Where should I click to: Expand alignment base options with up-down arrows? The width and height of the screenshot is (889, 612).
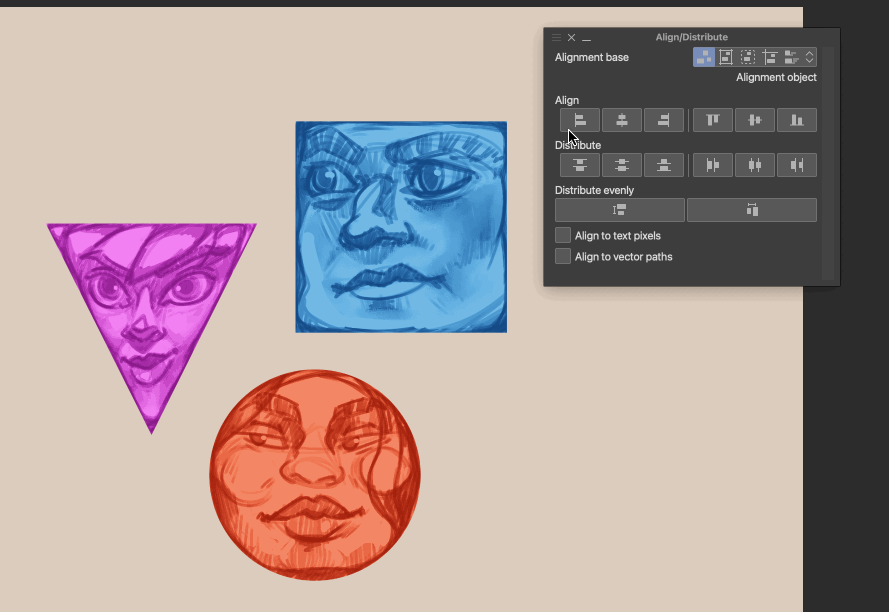[810, 57]
